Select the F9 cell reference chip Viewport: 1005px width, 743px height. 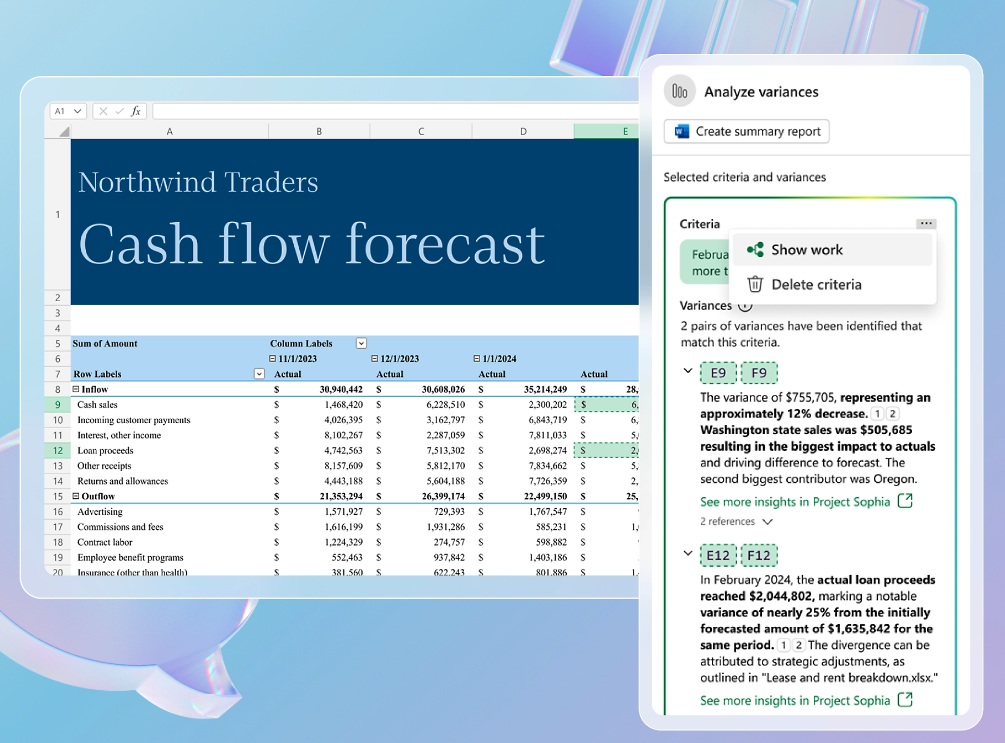759,373
